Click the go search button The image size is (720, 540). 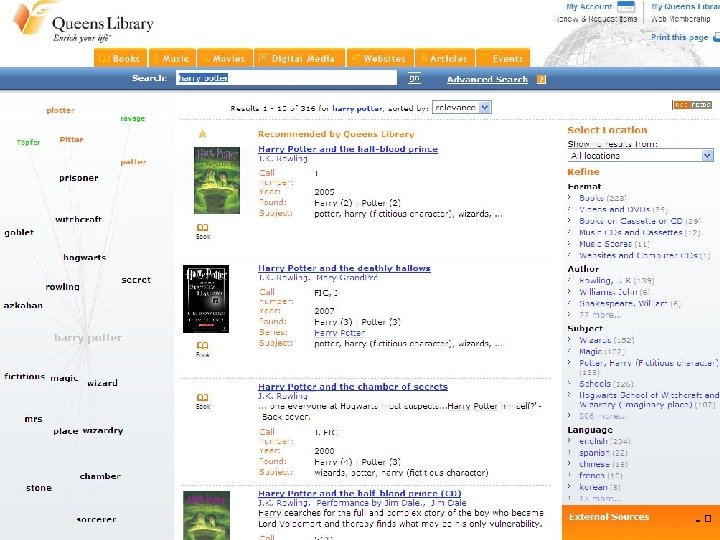click(x=414, y=79)
